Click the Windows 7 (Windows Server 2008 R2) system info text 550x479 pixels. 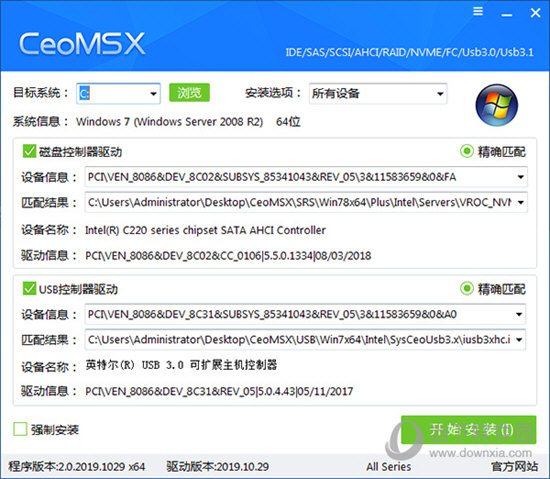point(169,122)
